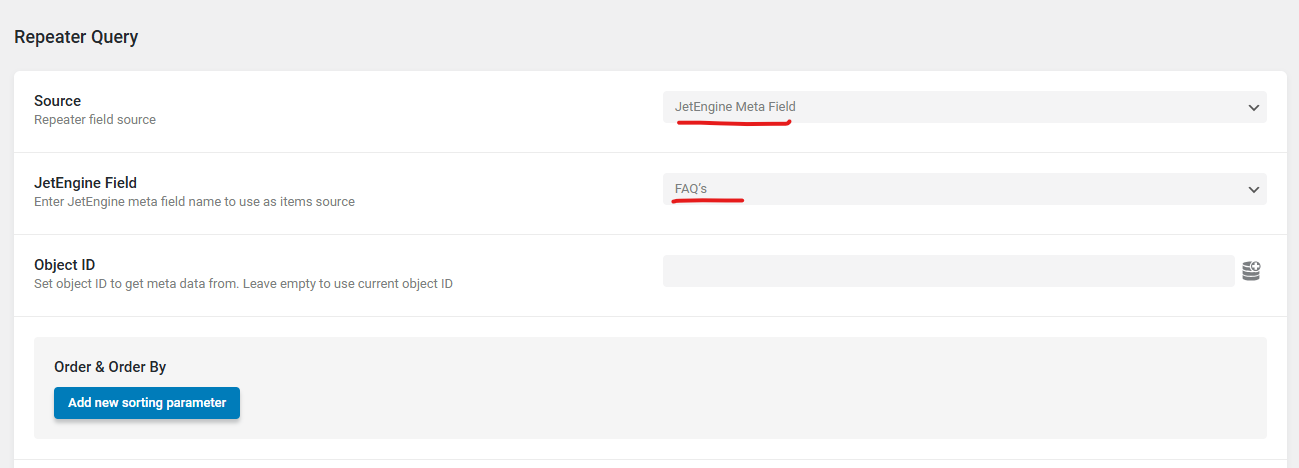Click the Repeater Query heading
This screenshot has width=1299, height=468.
pos(76,38)
